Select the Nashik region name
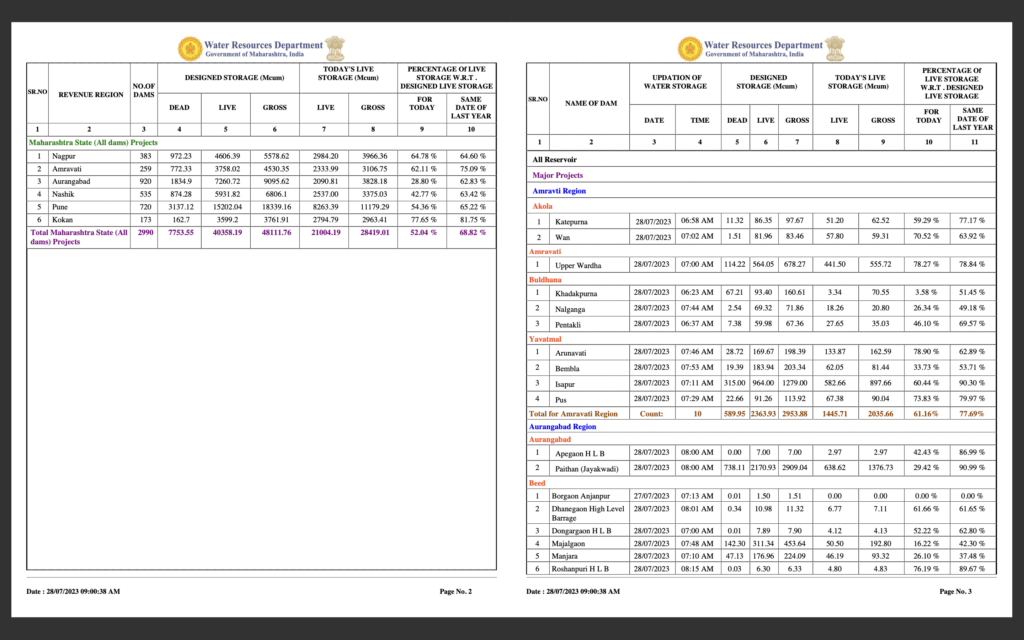This screenshot has height=640, width=1024. [63, 195]
